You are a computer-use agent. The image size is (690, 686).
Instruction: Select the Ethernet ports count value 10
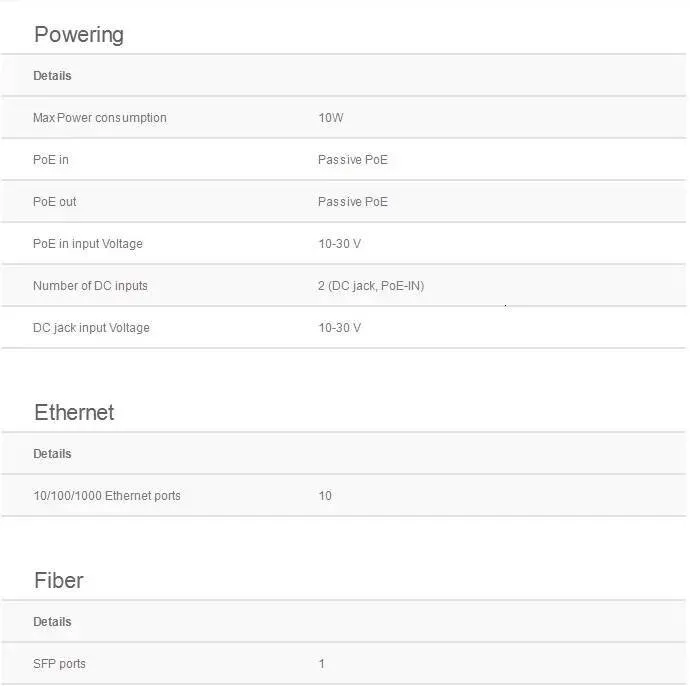[325, 496]
